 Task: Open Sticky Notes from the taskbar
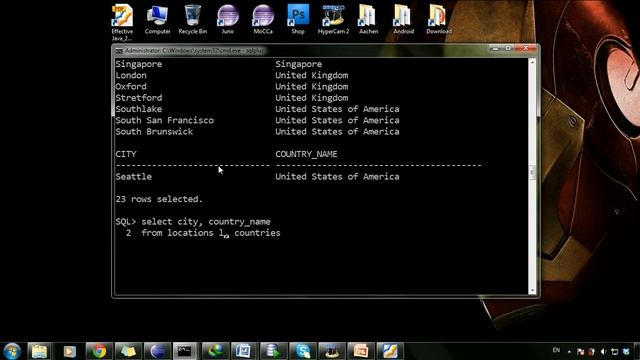point(128,351)
